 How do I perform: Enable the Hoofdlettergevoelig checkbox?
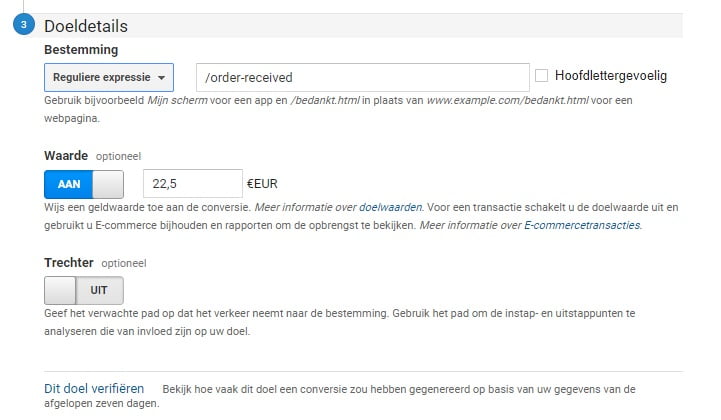click(x=542, y=75)
